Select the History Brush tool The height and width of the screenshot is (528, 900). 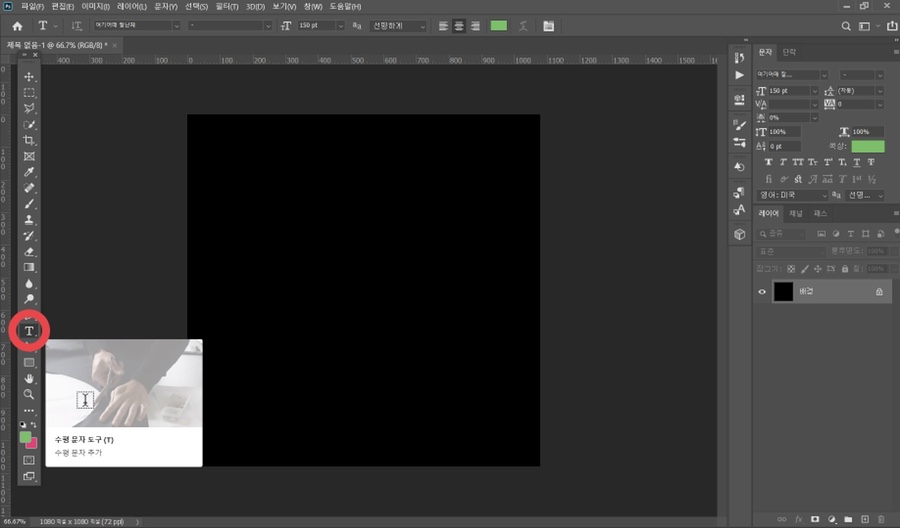[x=29, y=236]
